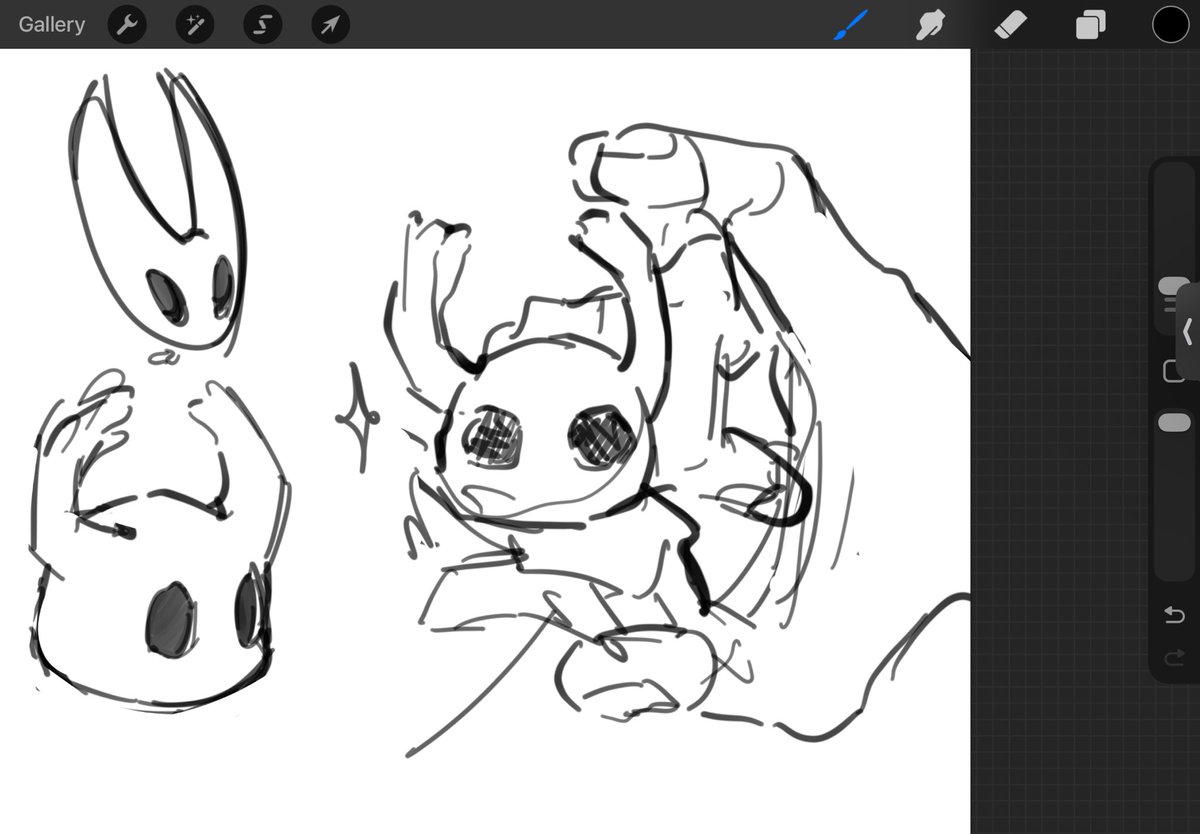Open the Actions wrench menu
This screenshot has height=834, width=1200.
(x=127, y=25)
